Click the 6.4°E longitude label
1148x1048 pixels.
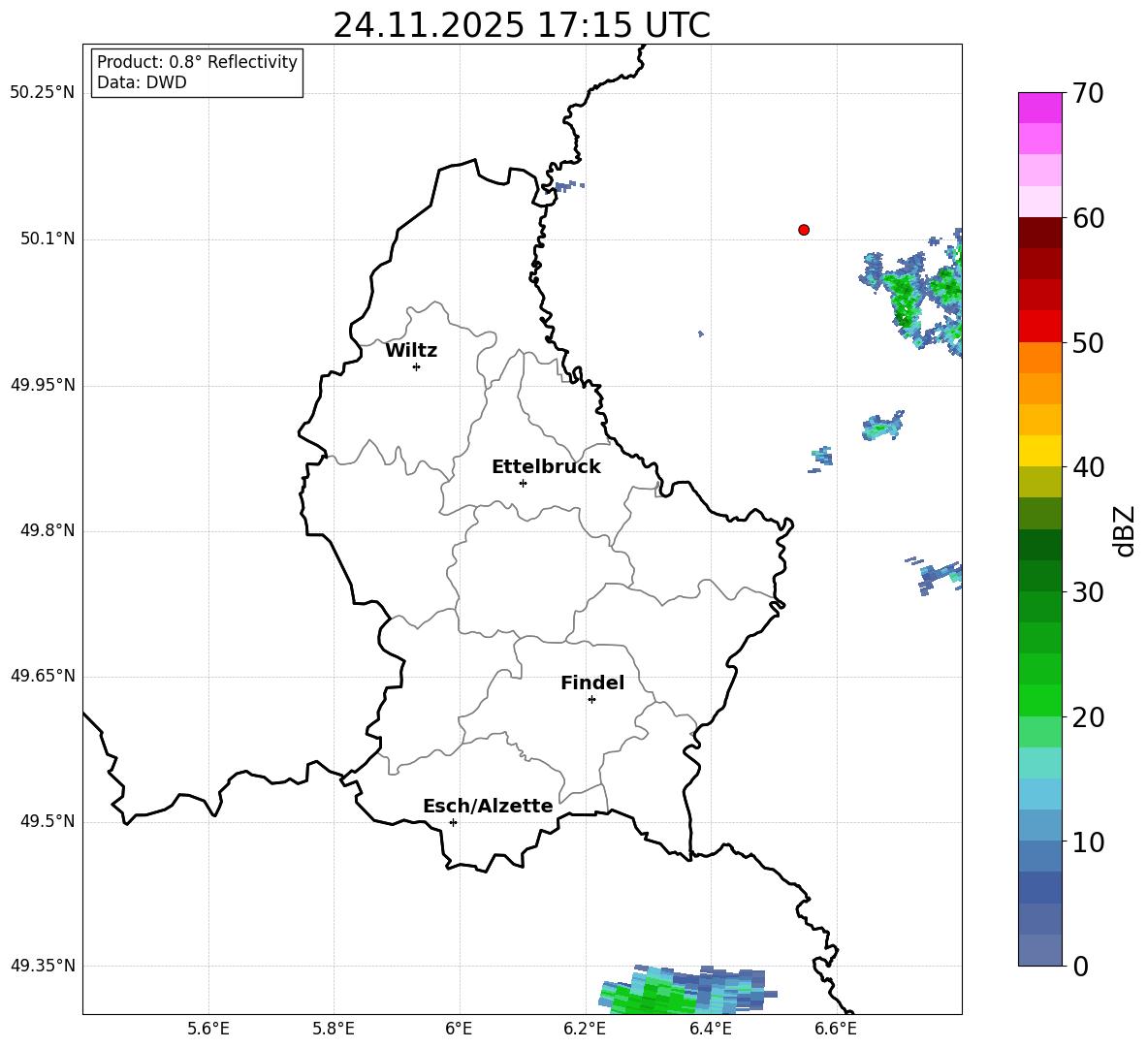pos(710,1029)
